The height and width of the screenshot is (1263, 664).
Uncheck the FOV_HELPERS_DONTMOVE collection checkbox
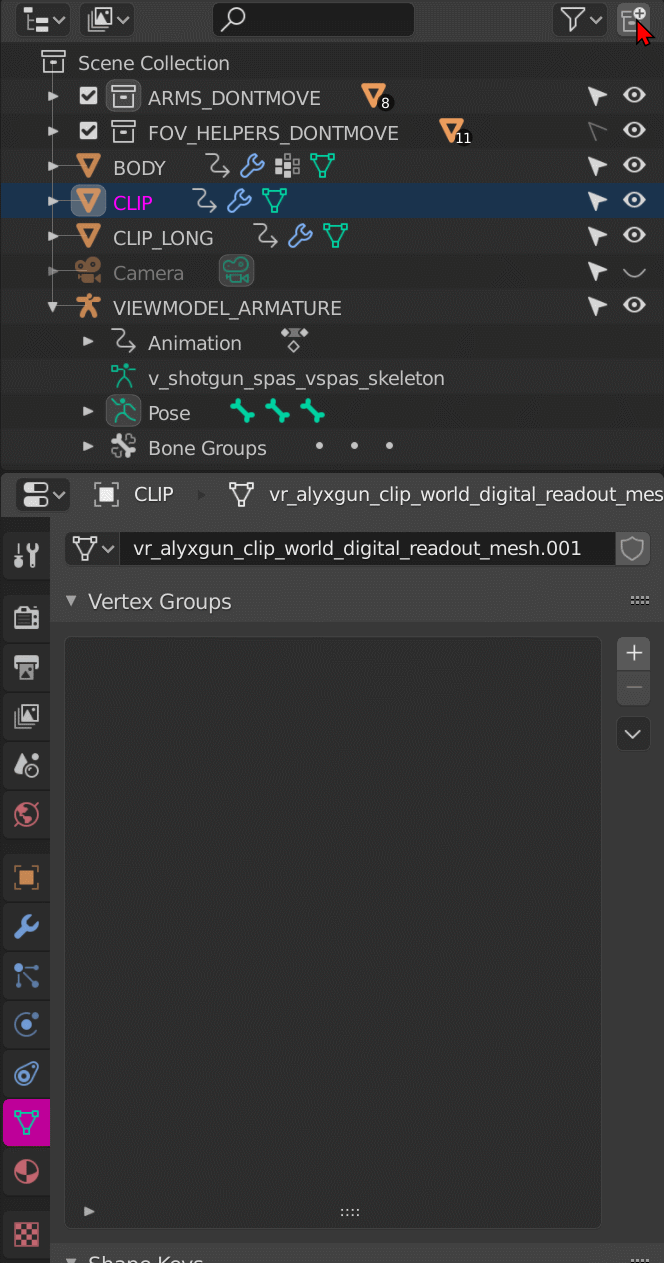pyautogui.click(x=88, y=132)
